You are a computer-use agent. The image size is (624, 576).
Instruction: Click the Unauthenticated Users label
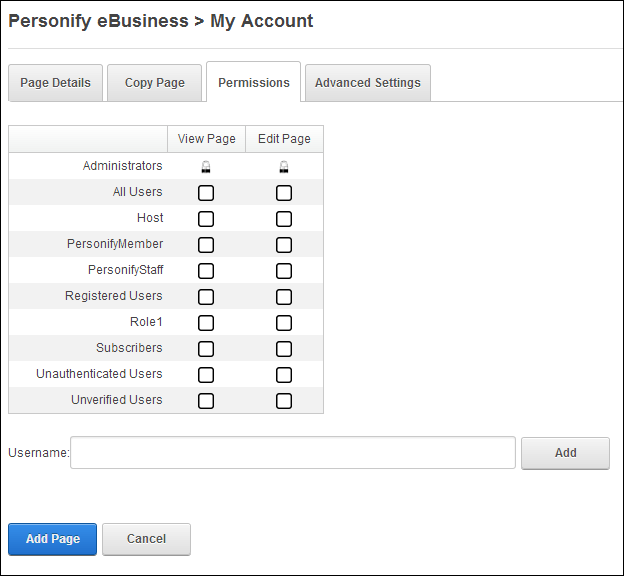tap(99, 374)
